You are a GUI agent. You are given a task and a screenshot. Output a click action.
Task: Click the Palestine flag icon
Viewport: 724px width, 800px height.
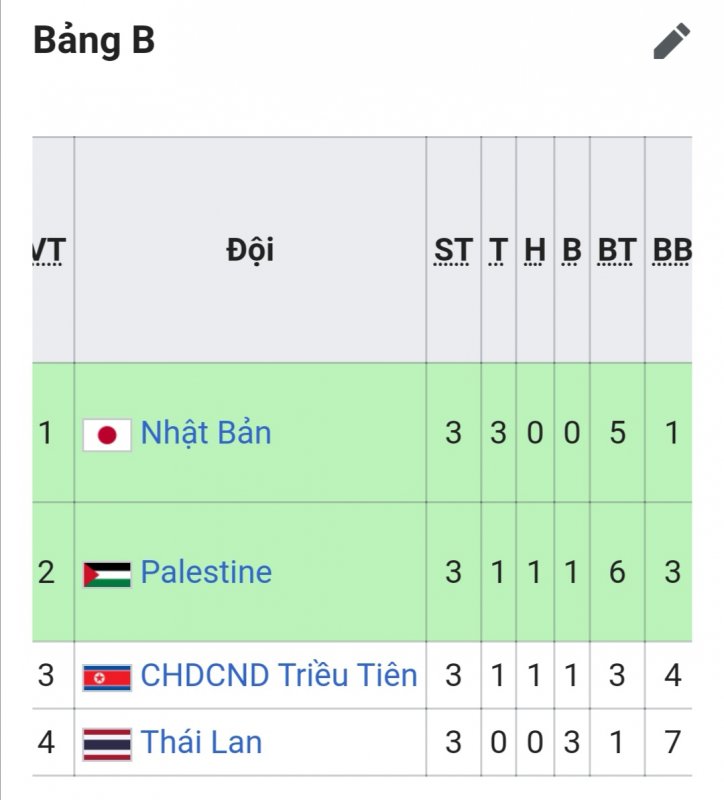coord(107,574)
